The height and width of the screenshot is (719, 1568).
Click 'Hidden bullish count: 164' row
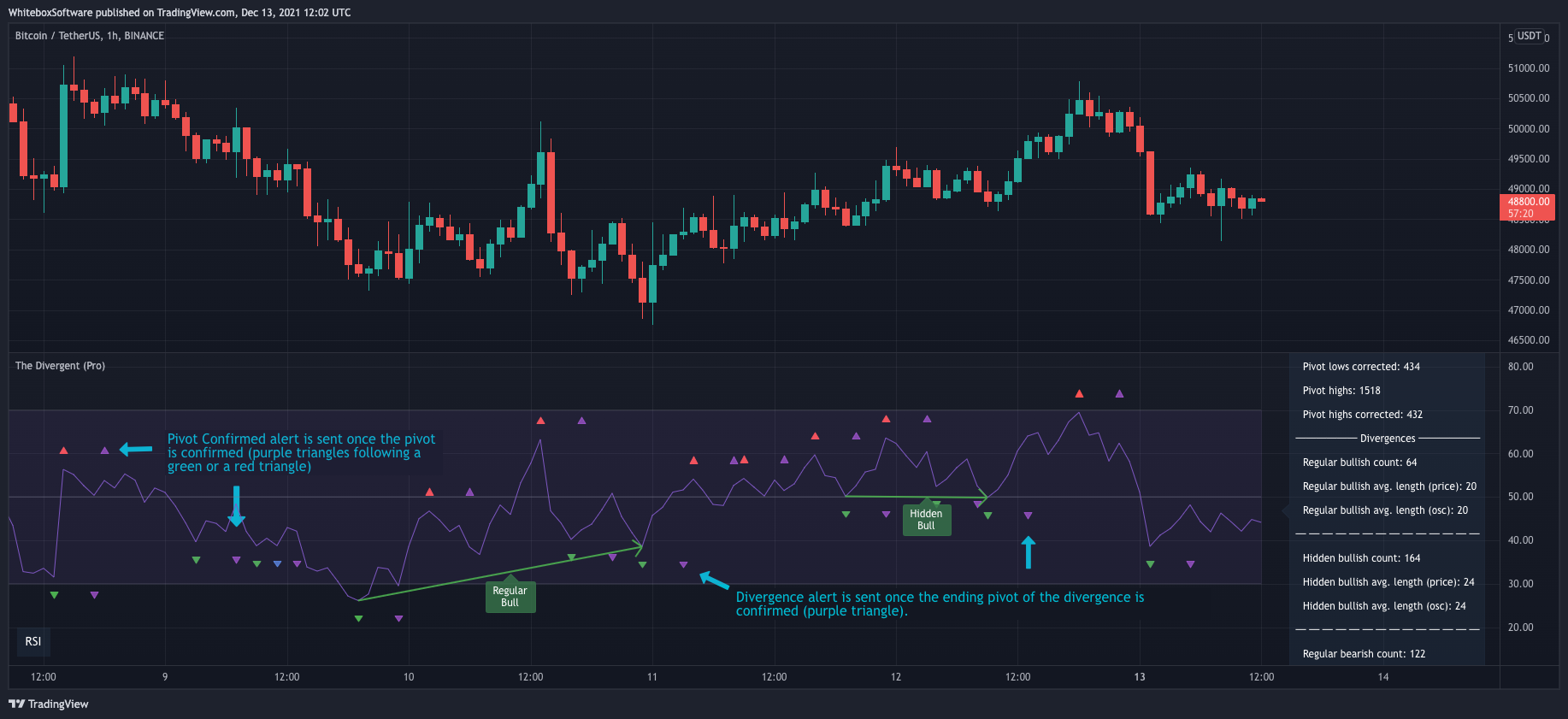coord(1361,558)
